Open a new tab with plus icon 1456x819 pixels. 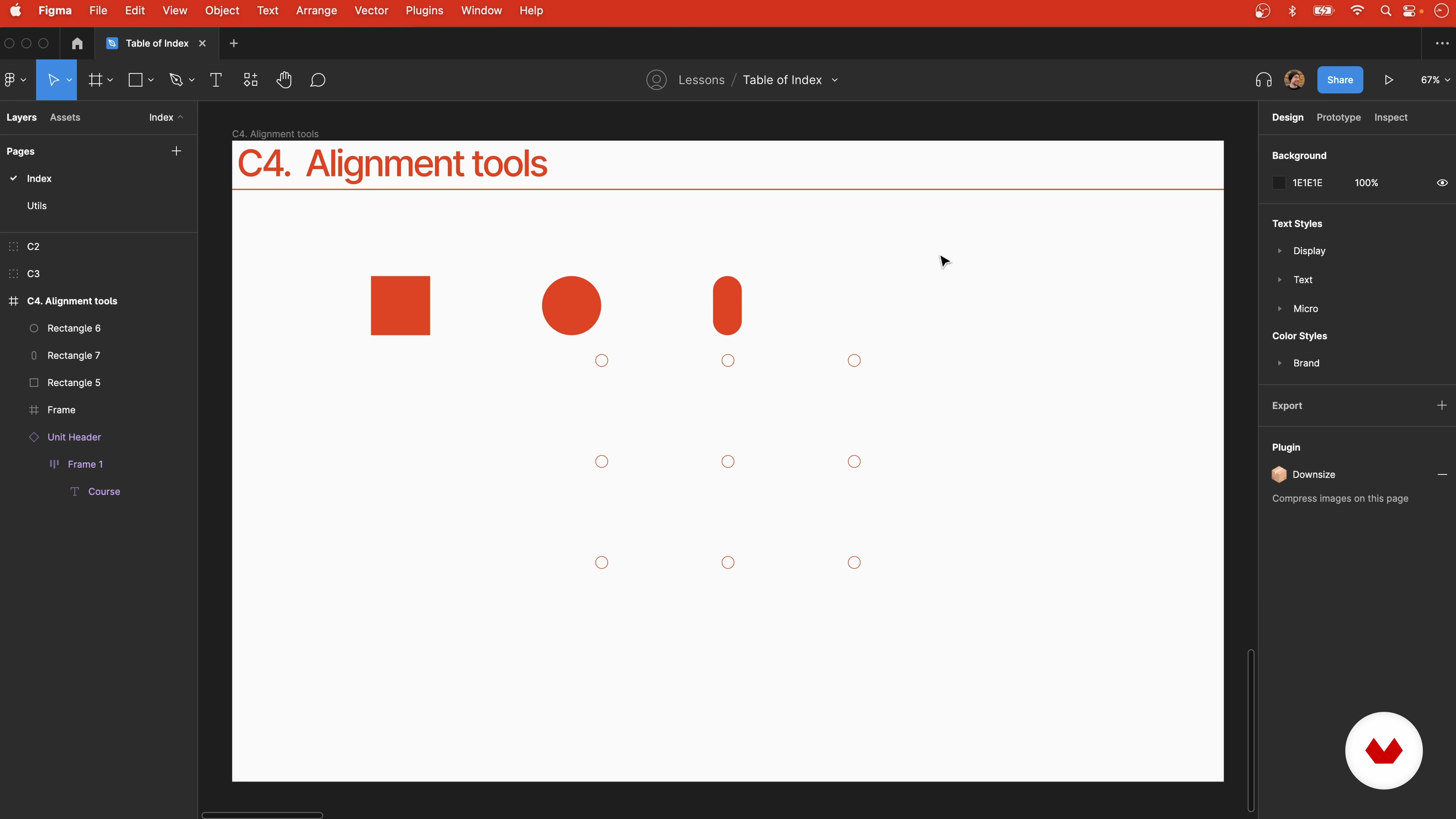point(234,44)
